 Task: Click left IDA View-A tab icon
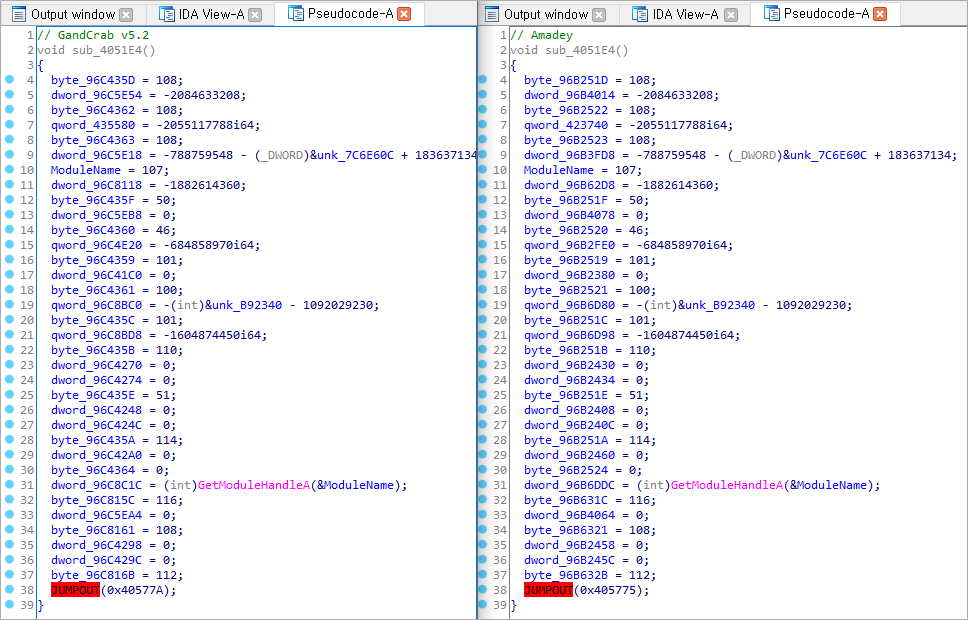(x=167, y=14)
